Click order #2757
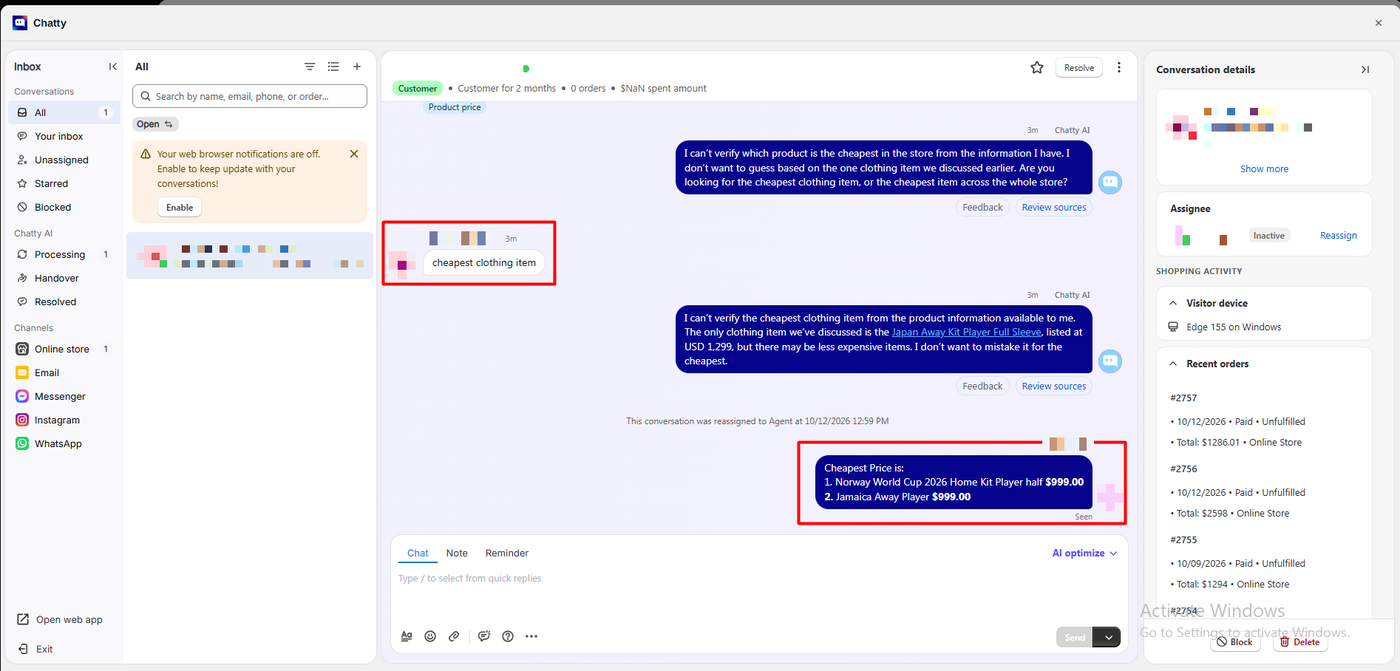 click(x=1184, y=398)
